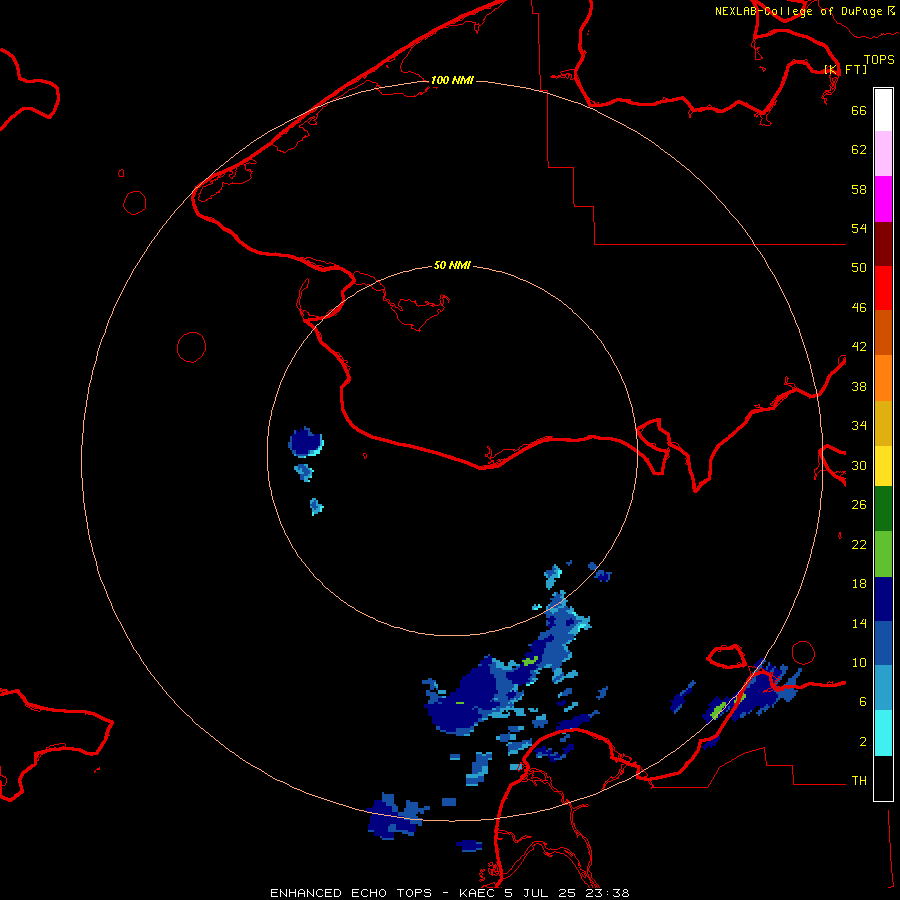Click the "[K FT]" units label
Viewport: 900px width, 900px height.
(x=845, y=69)
